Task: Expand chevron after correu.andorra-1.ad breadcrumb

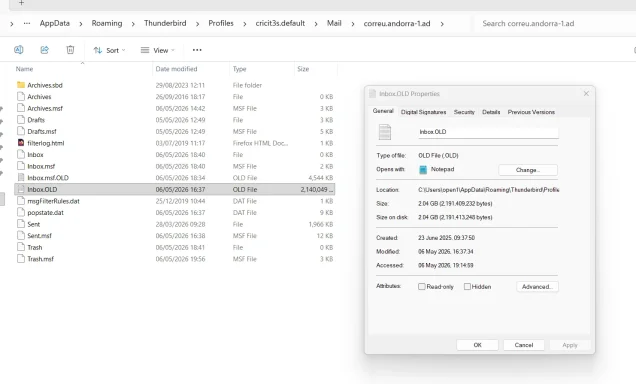Action: tap(442, 24)
